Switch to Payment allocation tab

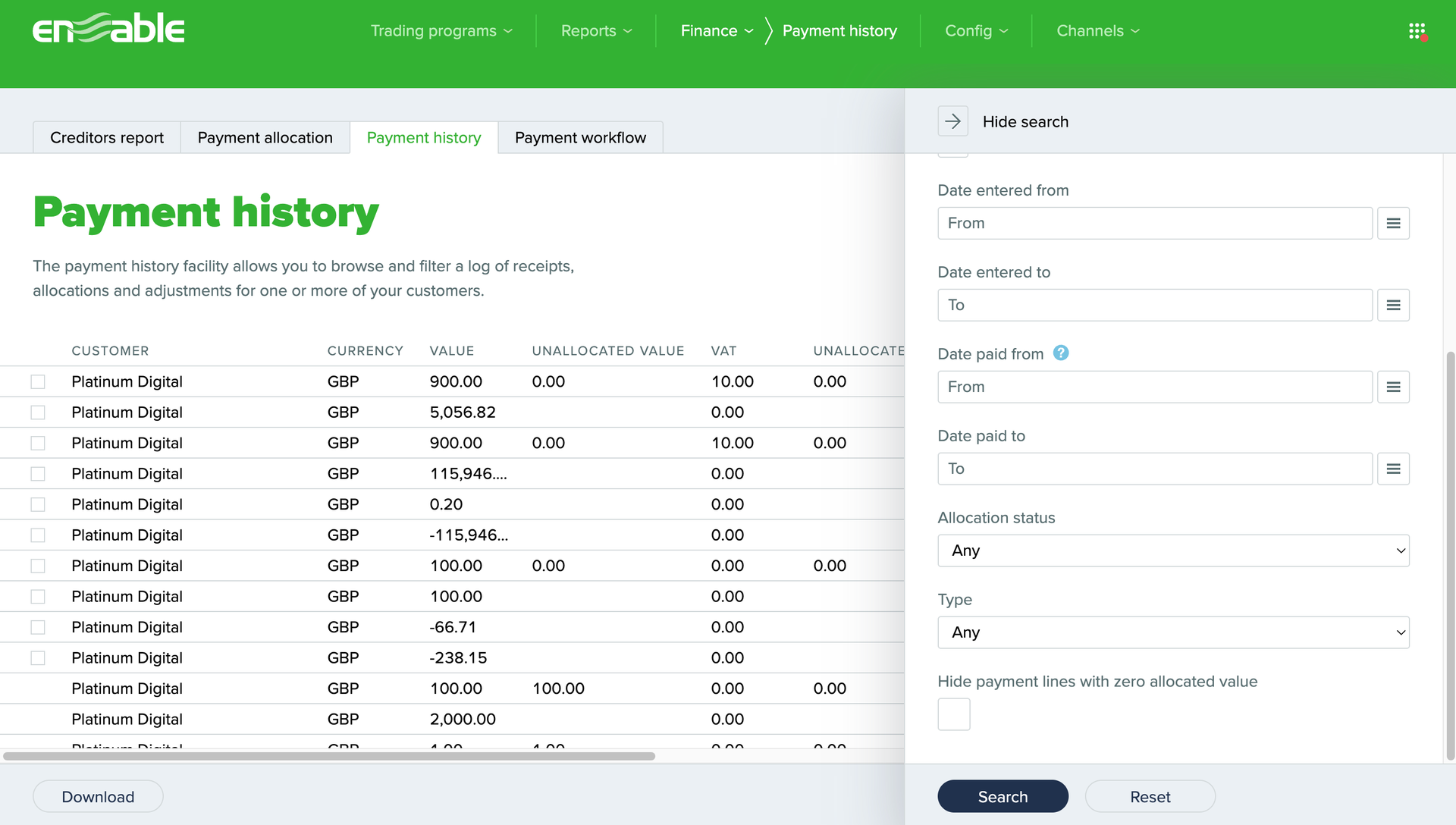point(265,137)
